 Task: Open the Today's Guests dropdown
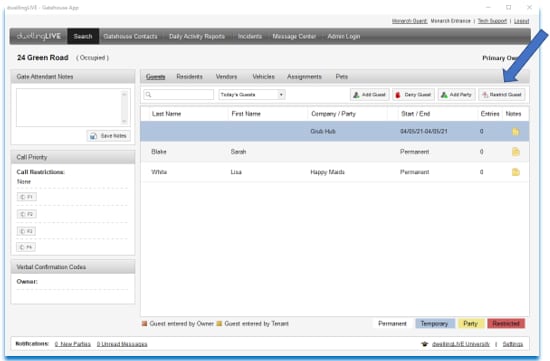(252, 95)
